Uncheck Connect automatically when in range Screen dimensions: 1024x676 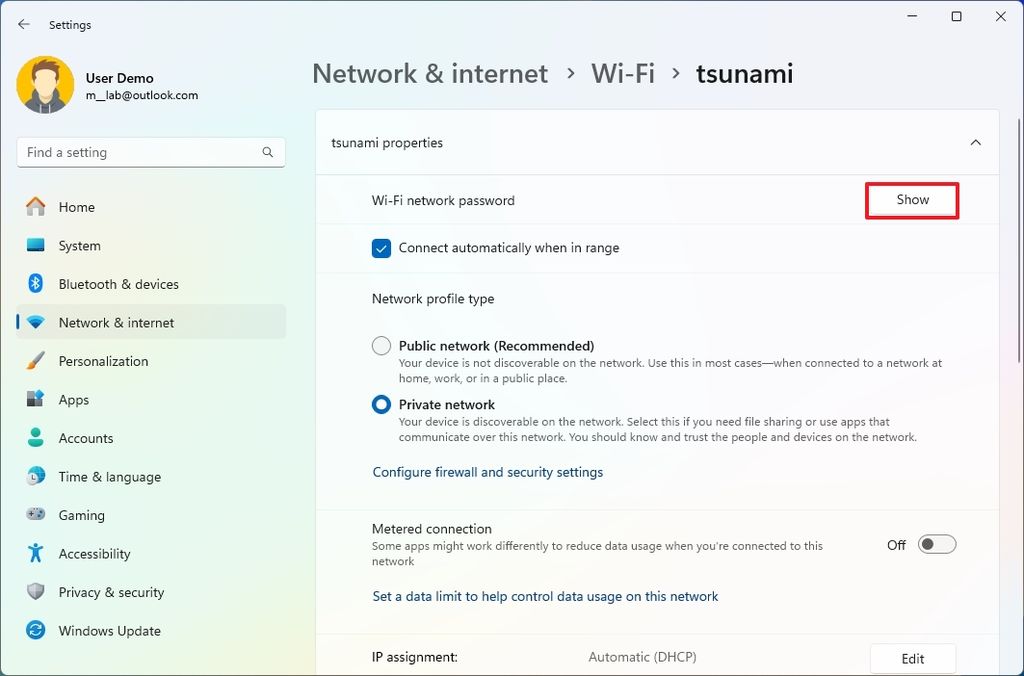[381, 248]
